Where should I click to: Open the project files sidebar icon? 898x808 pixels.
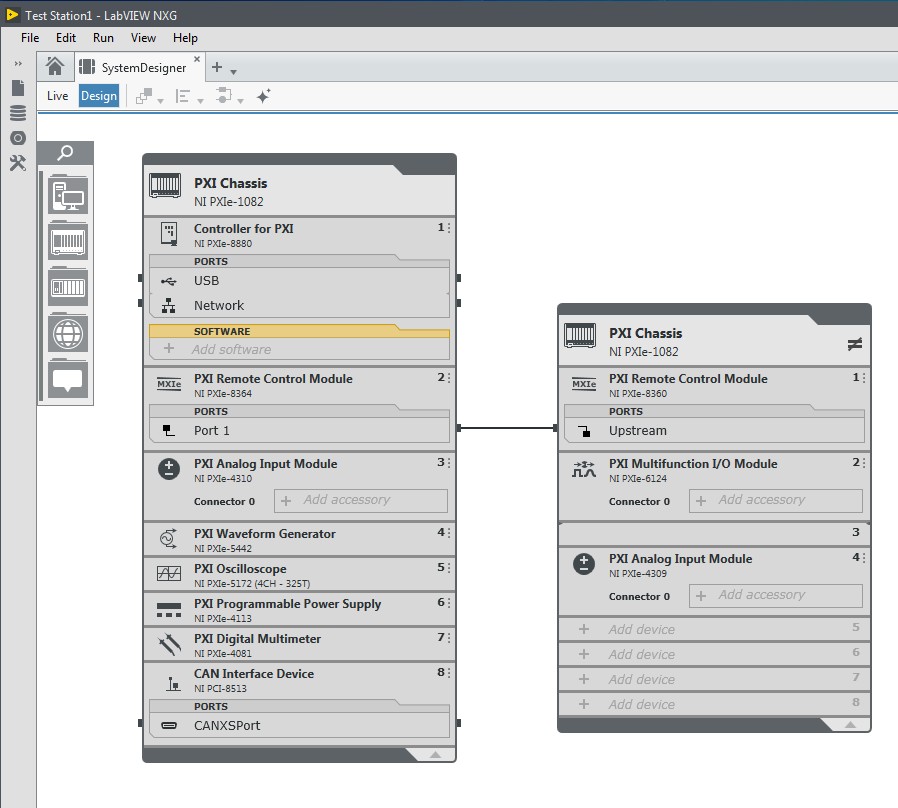pos(18,88)
